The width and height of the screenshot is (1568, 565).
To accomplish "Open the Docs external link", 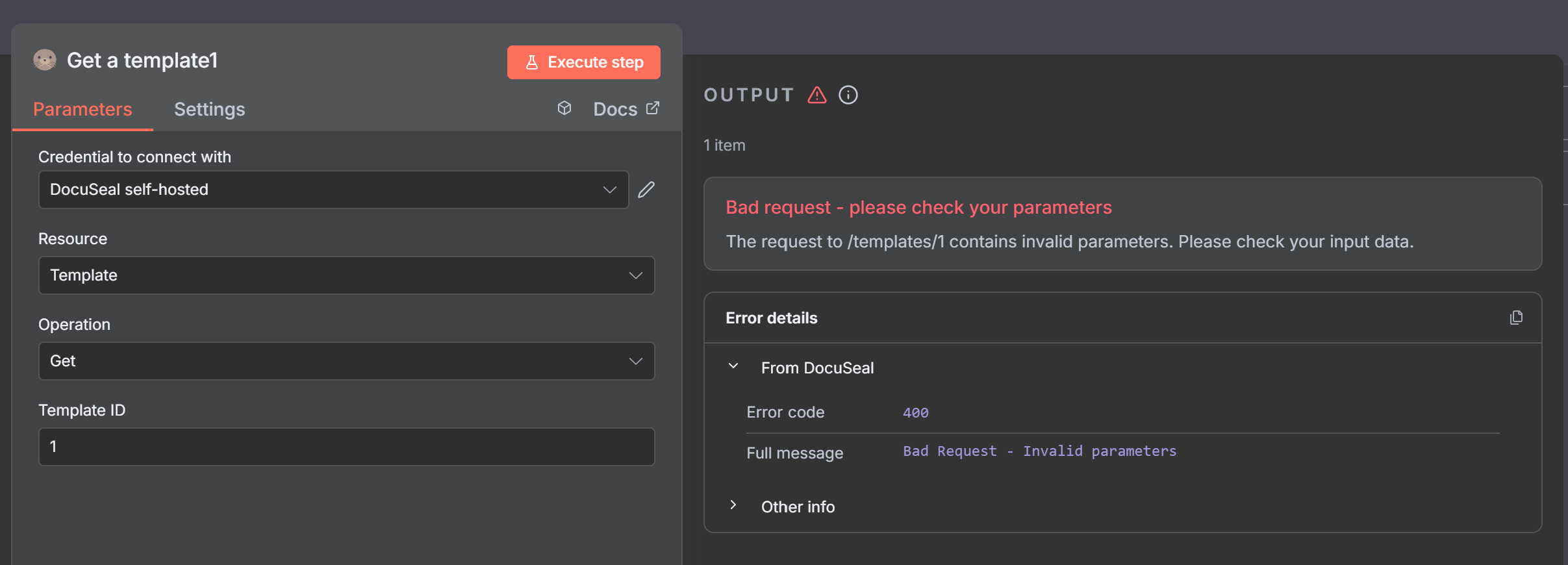I will pos(626,109).
